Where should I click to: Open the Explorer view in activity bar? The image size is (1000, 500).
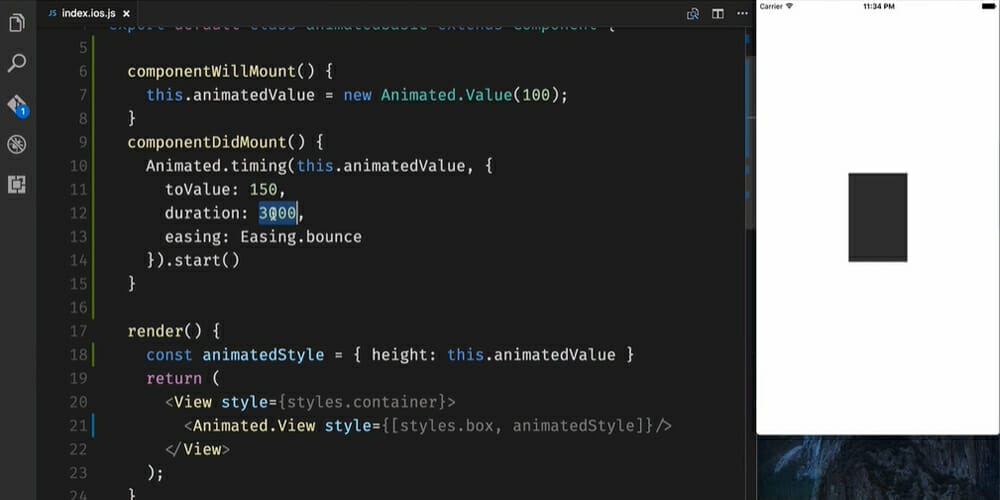tap(17, 23)
